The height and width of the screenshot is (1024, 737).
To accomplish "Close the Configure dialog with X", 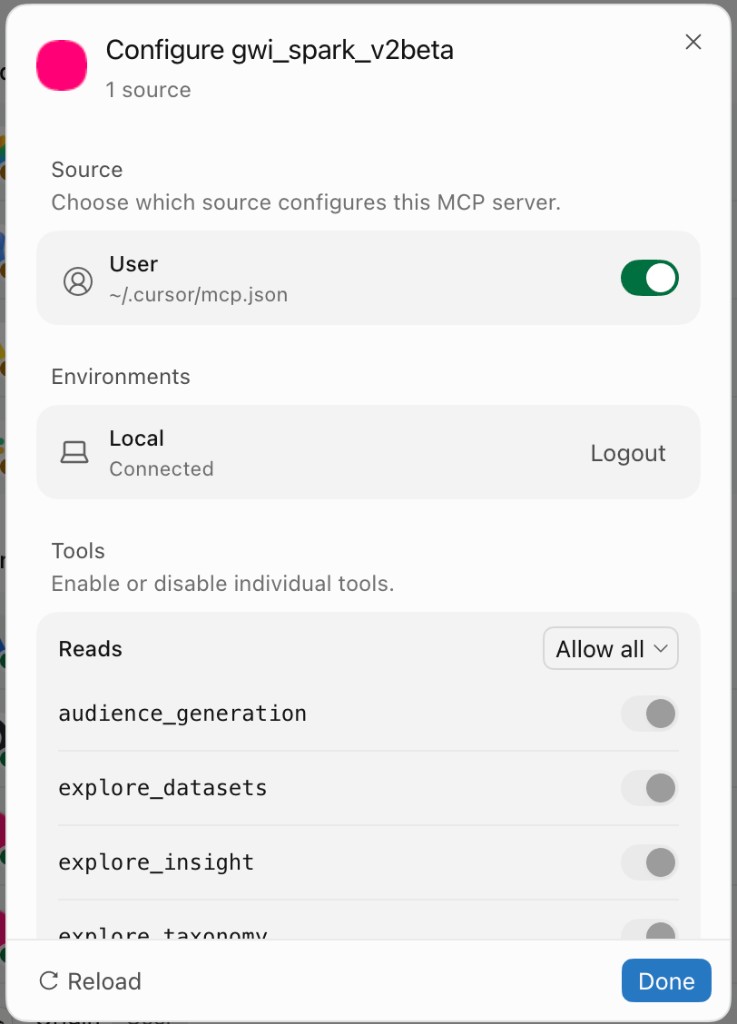I will click(x=693, y=42).
